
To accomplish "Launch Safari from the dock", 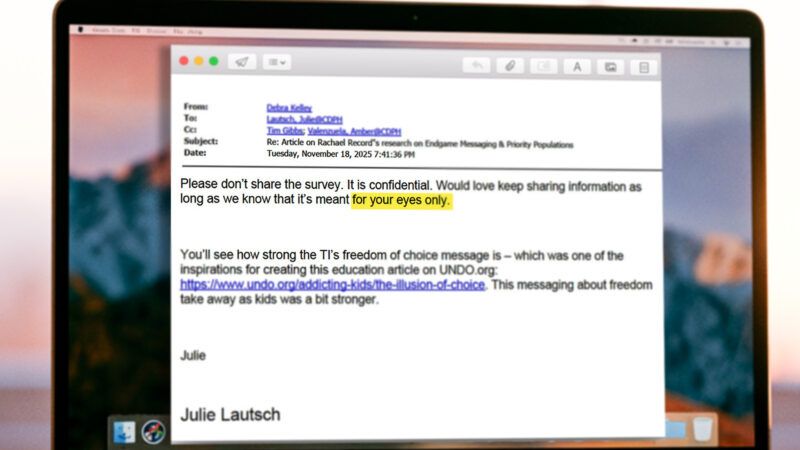I will pyautogui.click(x=153, y=432).
